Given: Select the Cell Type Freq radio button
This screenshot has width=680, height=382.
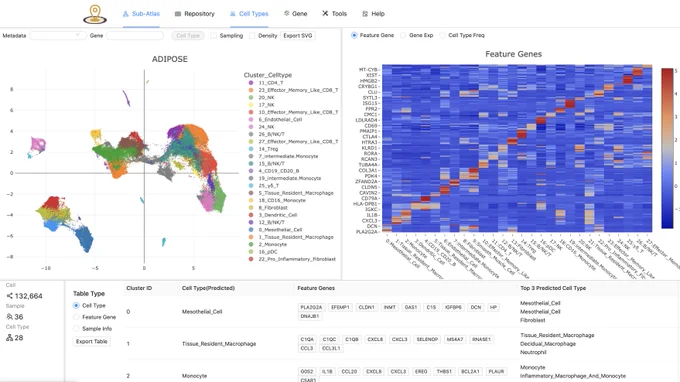Looking at the screenshot, I should pyautogui.click(x=442, y=35).
